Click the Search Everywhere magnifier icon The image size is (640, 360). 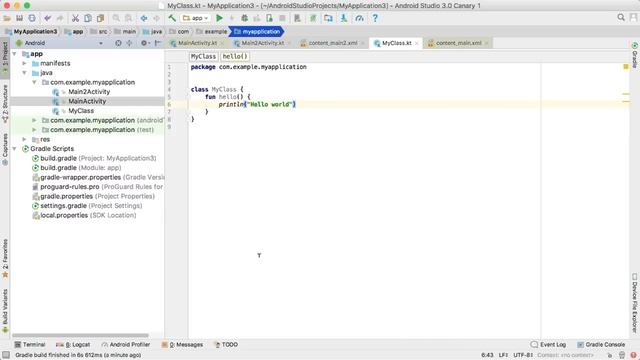click(621, 18)
